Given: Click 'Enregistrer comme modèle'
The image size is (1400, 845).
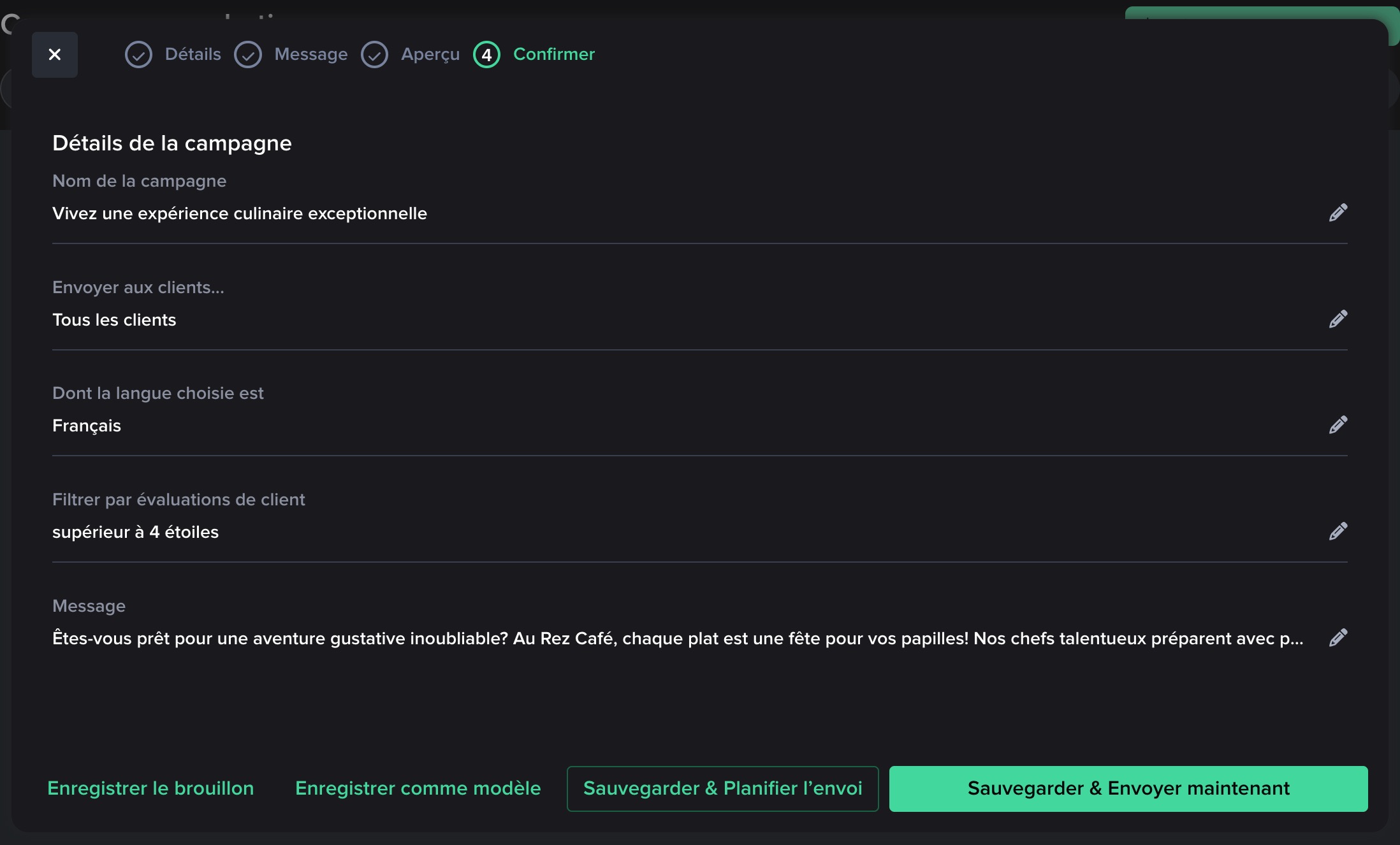Looking at the screenshot, I should [418, 788].
